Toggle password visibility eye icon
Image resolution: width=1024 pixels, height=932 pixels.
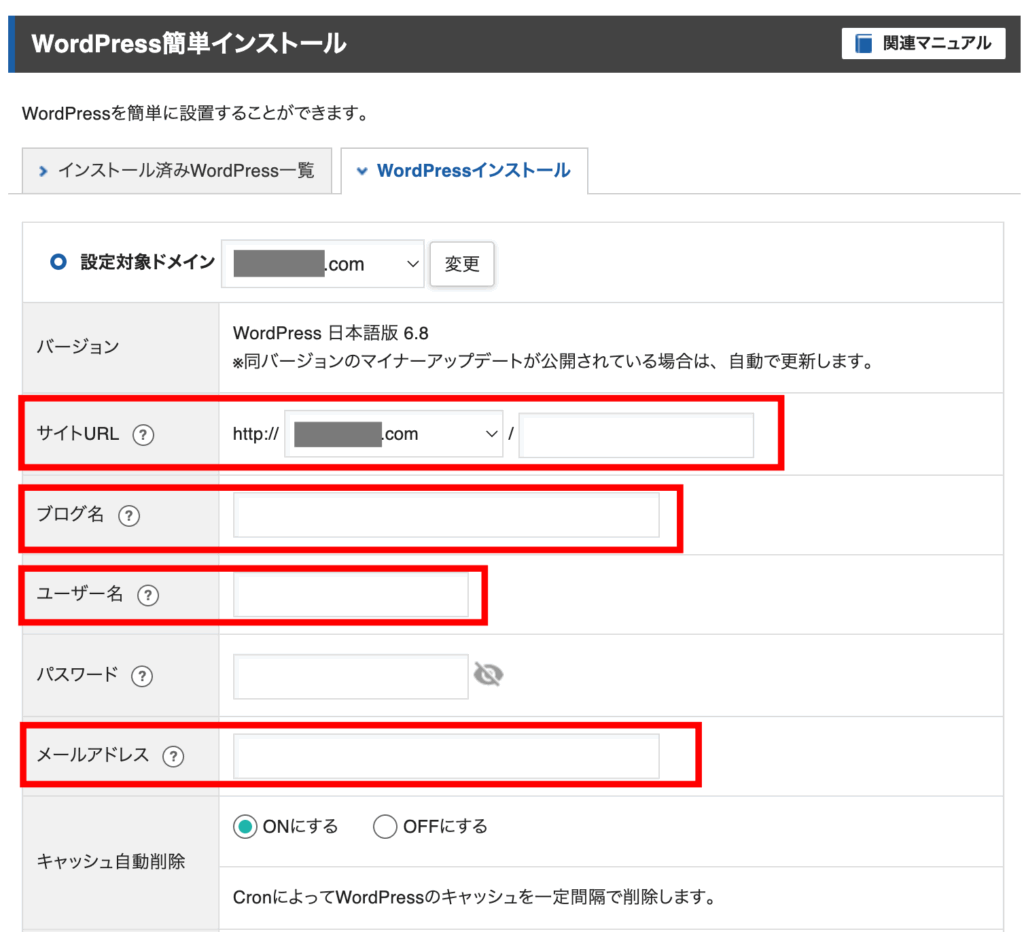(488, 676)
